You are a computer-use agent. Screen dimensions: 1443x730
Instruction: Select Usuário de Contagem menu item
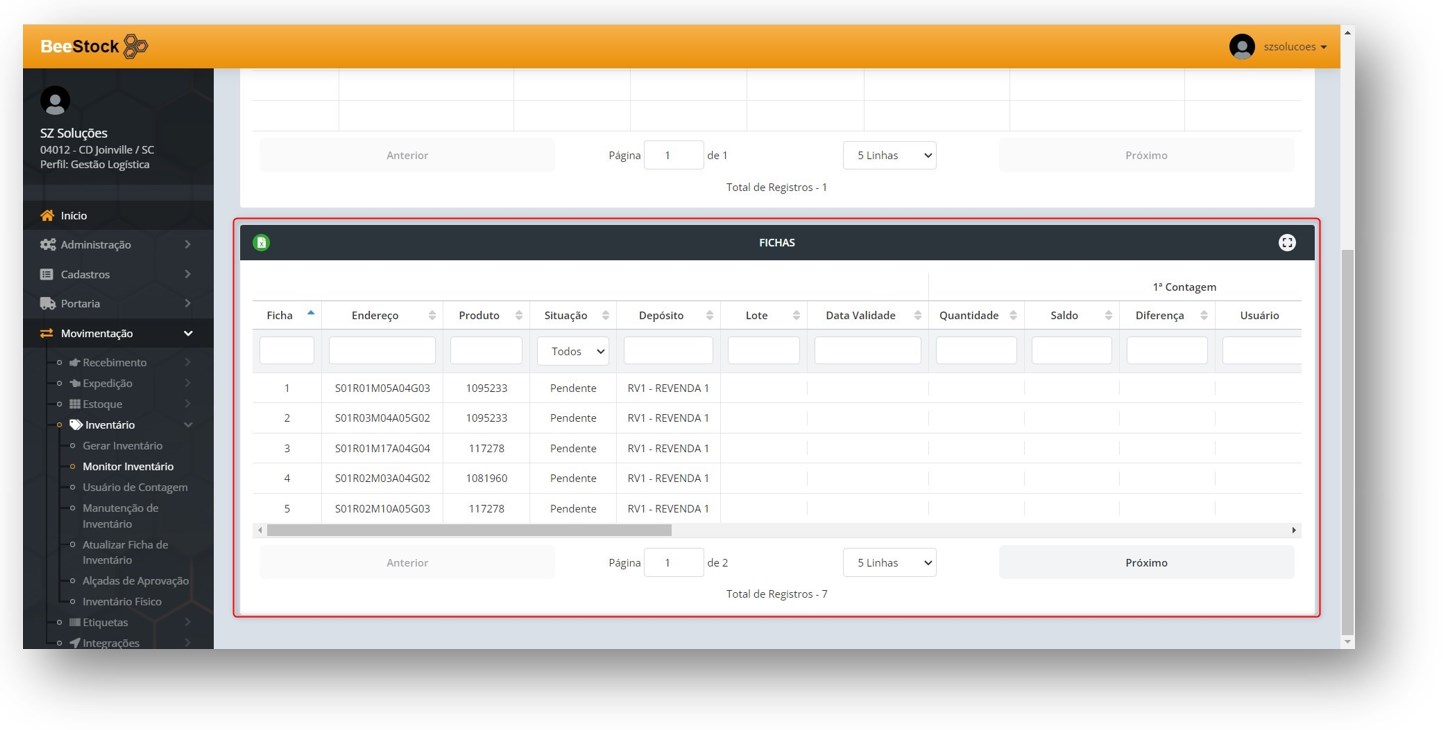[135, 488]
